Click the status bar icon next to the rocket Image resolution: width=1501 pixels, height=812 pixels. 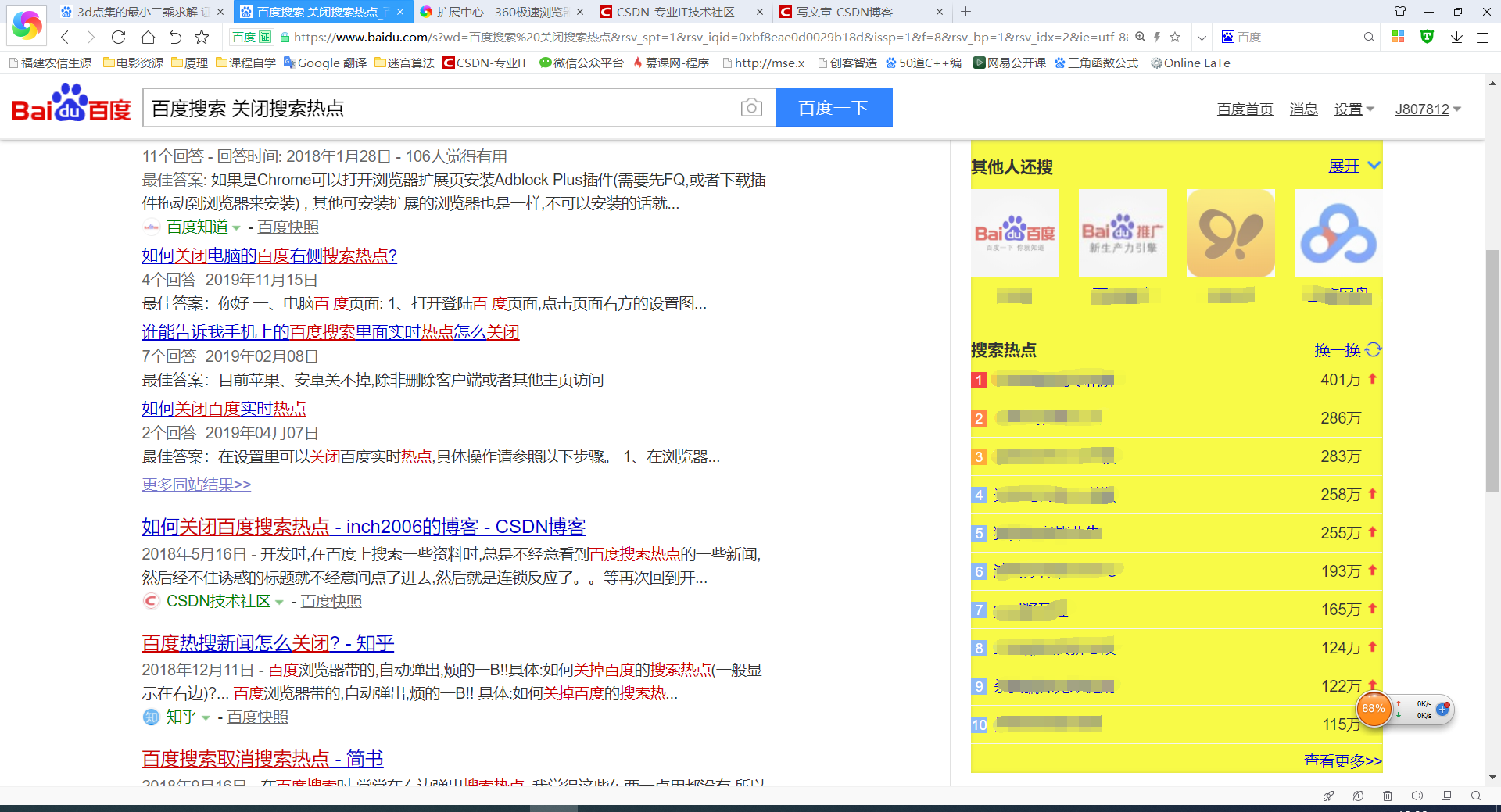1358,796
